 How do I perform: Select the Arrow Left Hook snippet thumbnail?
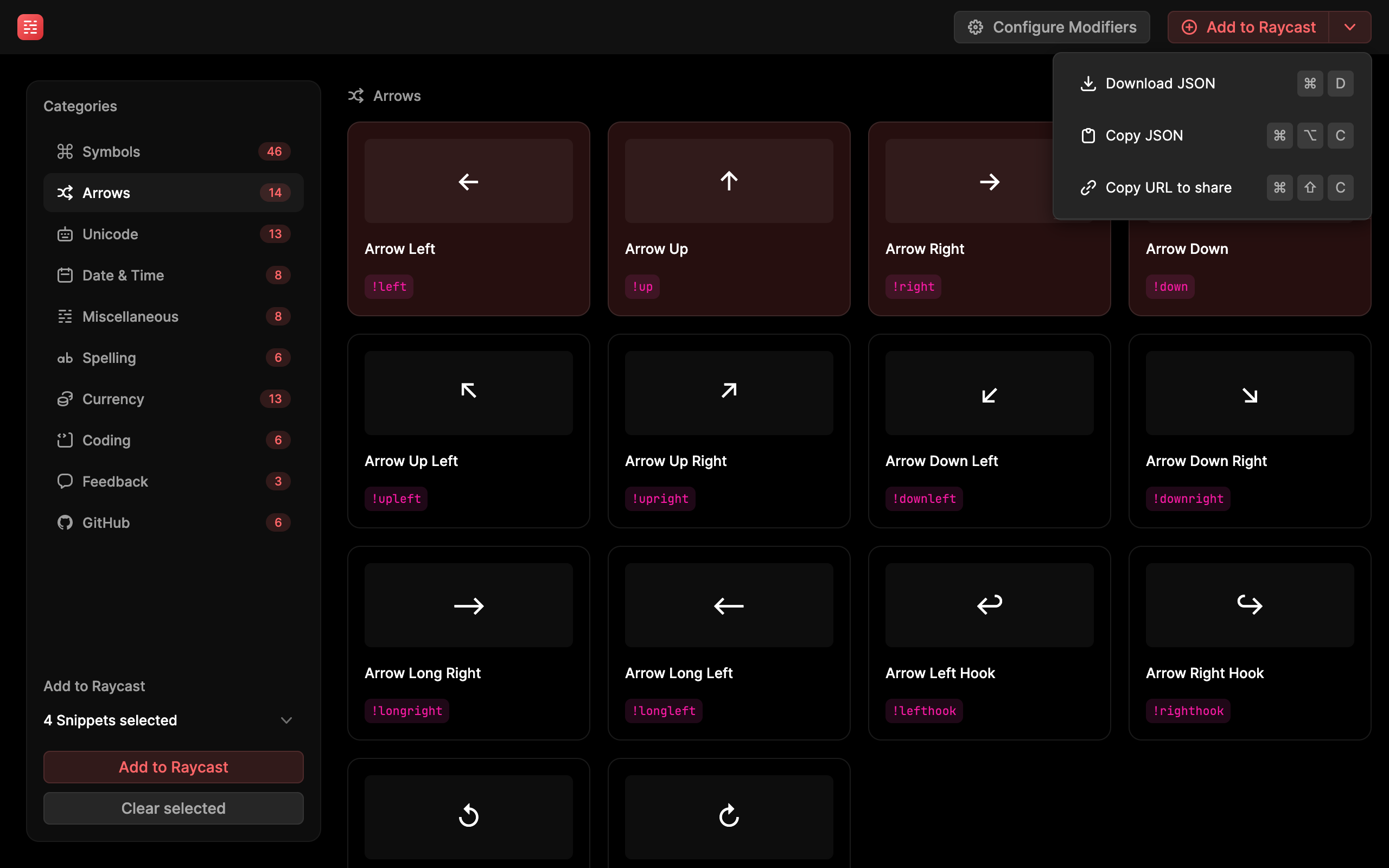[989, 604]
